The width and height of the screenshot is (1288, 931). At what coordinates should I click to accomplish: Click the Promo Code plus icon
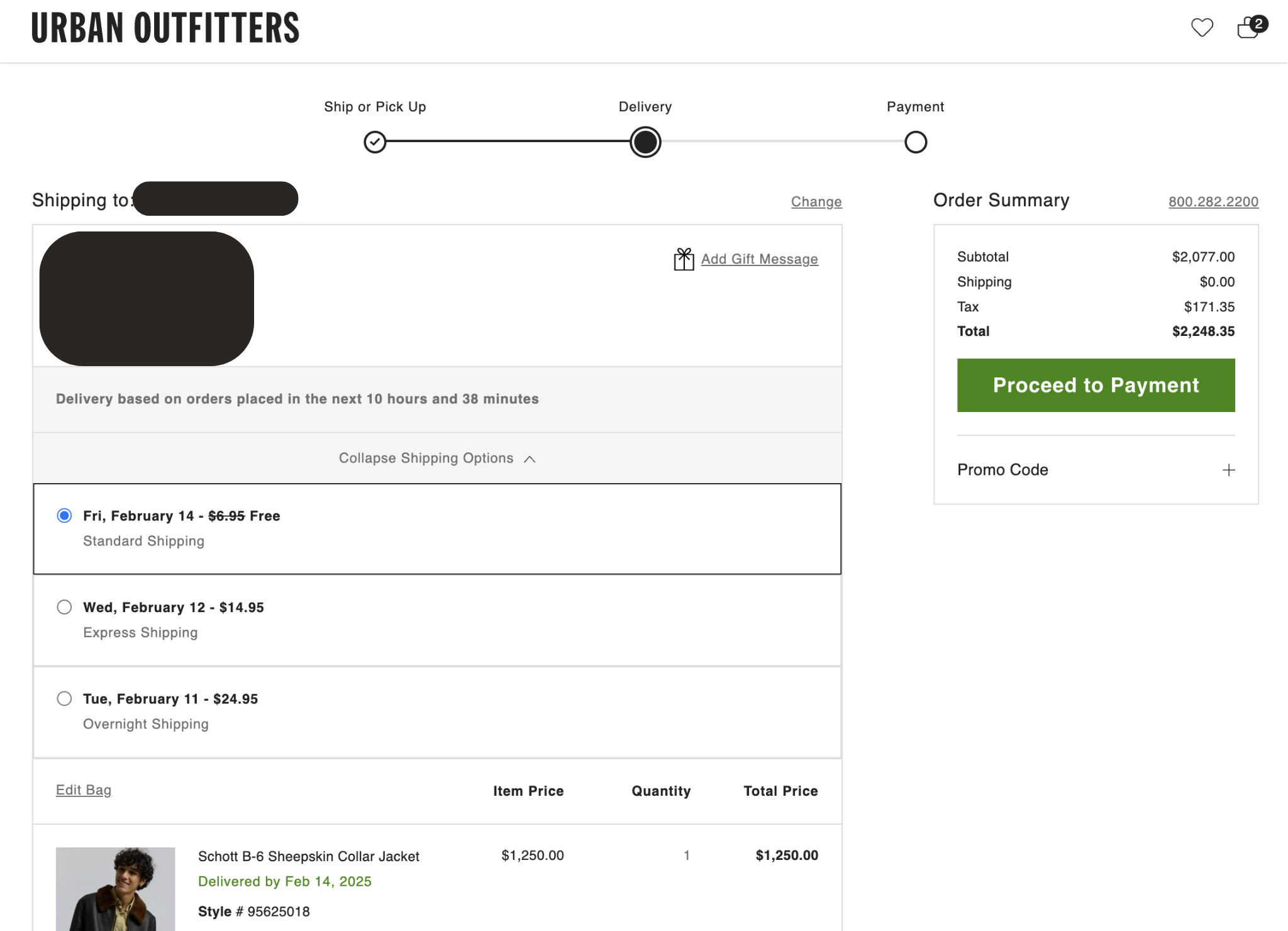point(1228,470)
